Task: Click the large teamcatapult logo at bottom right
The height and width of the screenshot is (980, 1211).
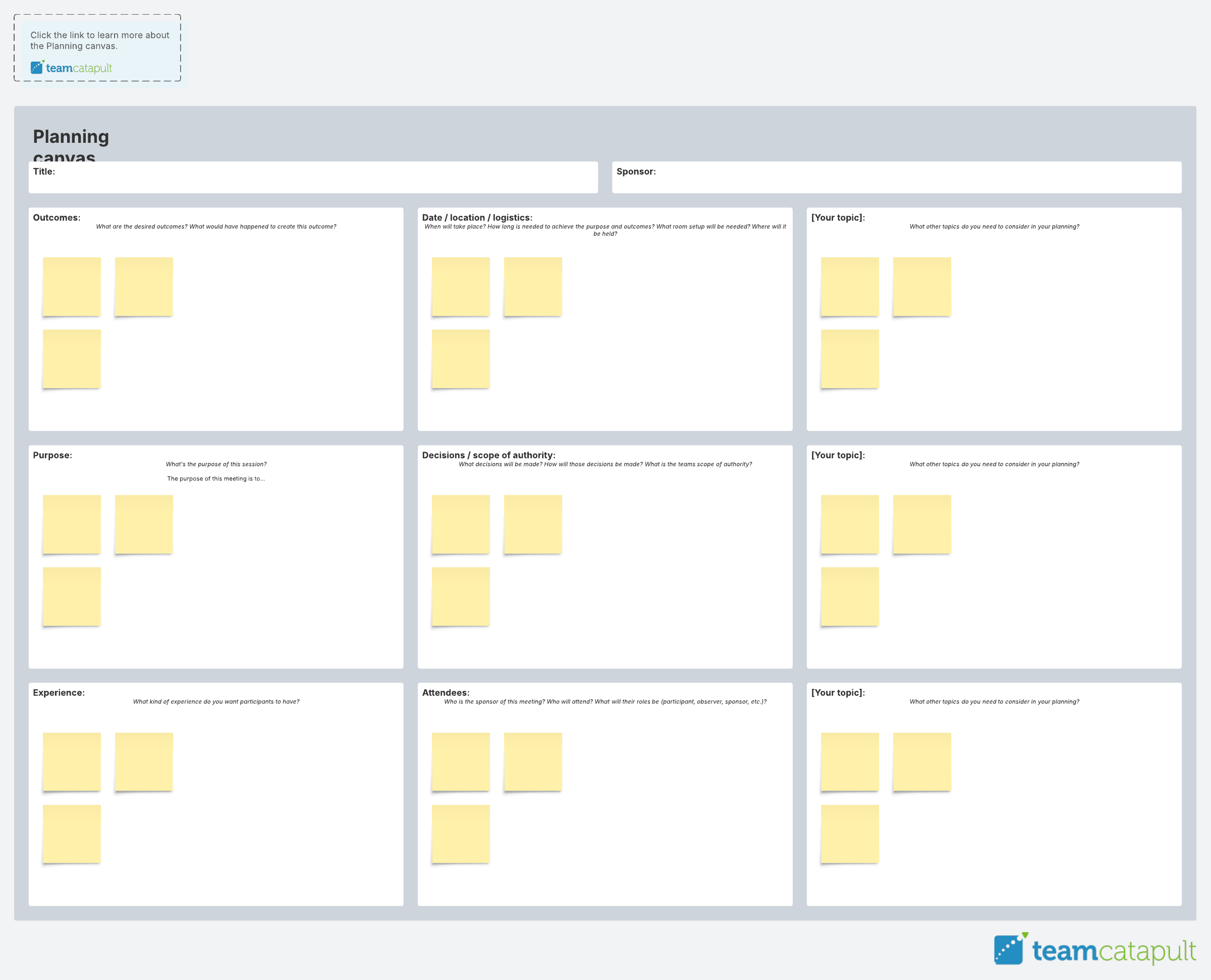Action: [x=1094, y=950]
